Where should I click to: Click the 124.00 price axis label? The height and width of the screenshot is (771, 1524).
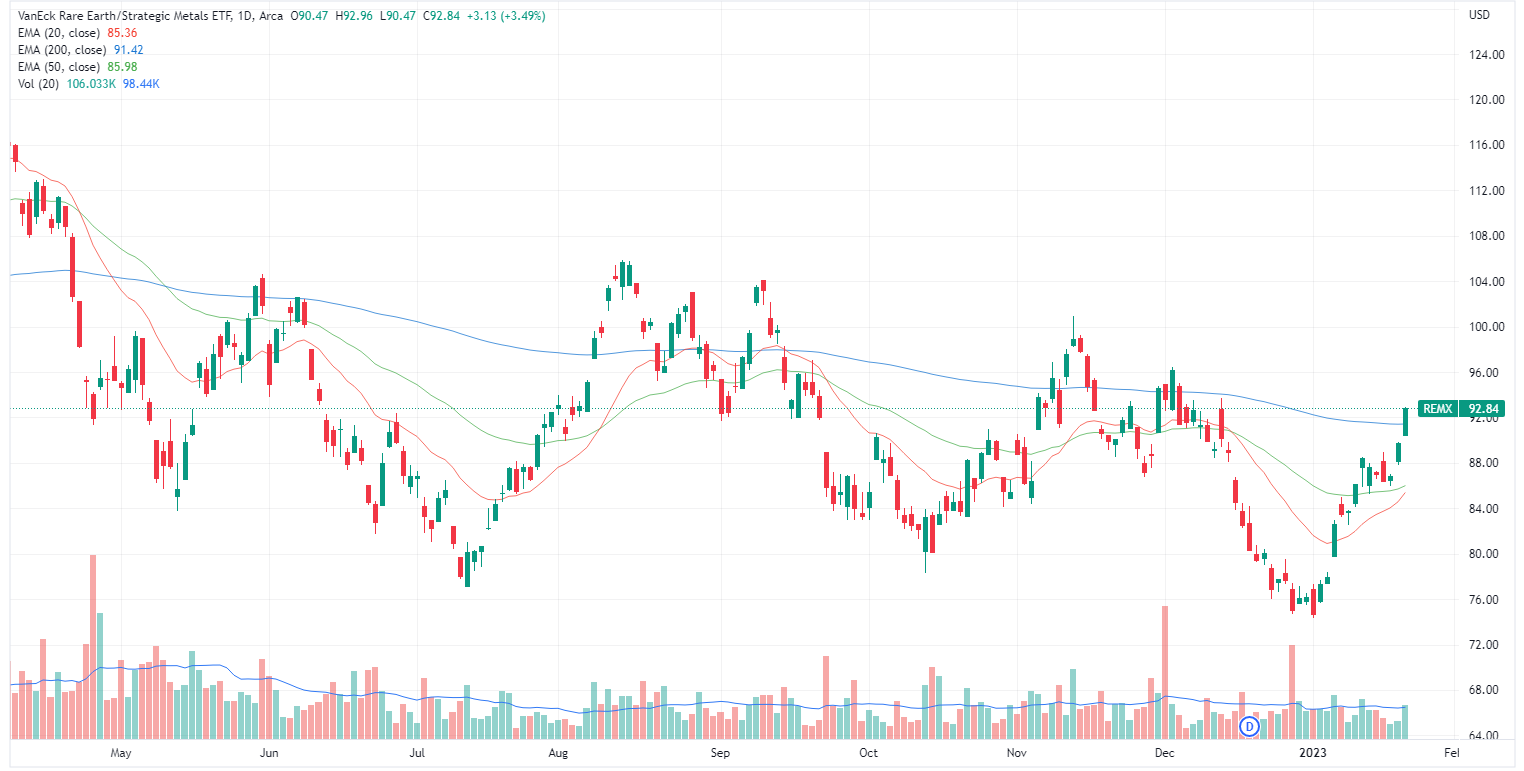click(x=1486, y=55)
